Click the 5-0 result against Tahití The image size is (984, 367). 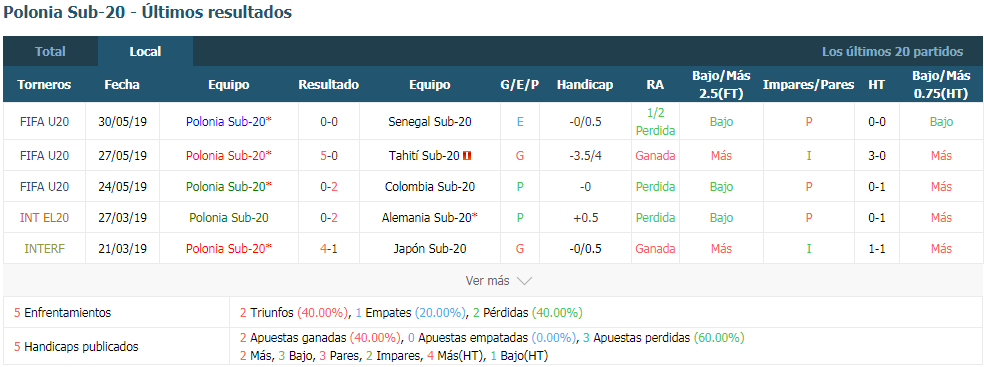point(329,156)
